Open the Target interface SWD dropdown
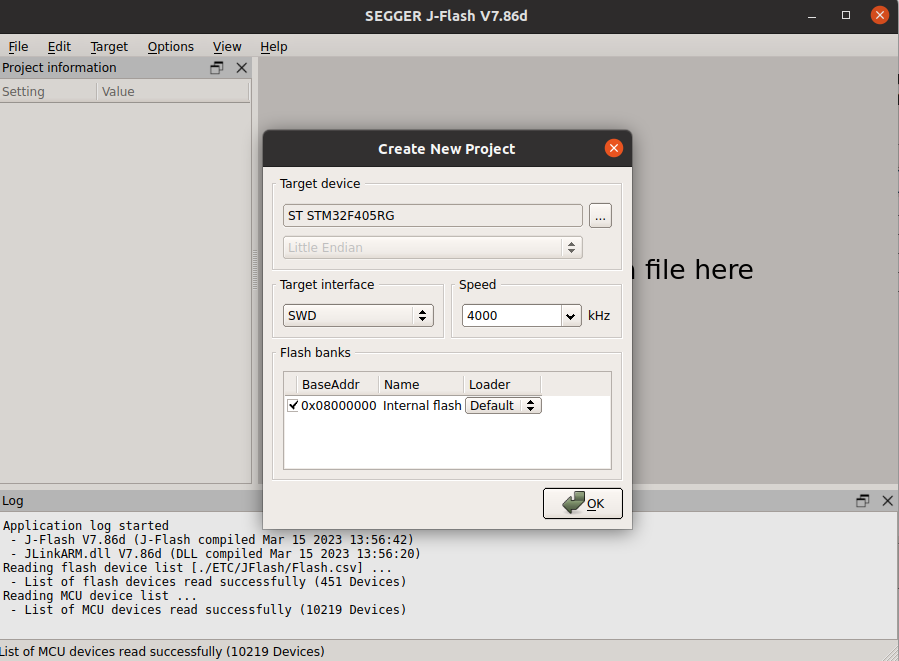This screenshot has width=899, height=661. [358, 315]
